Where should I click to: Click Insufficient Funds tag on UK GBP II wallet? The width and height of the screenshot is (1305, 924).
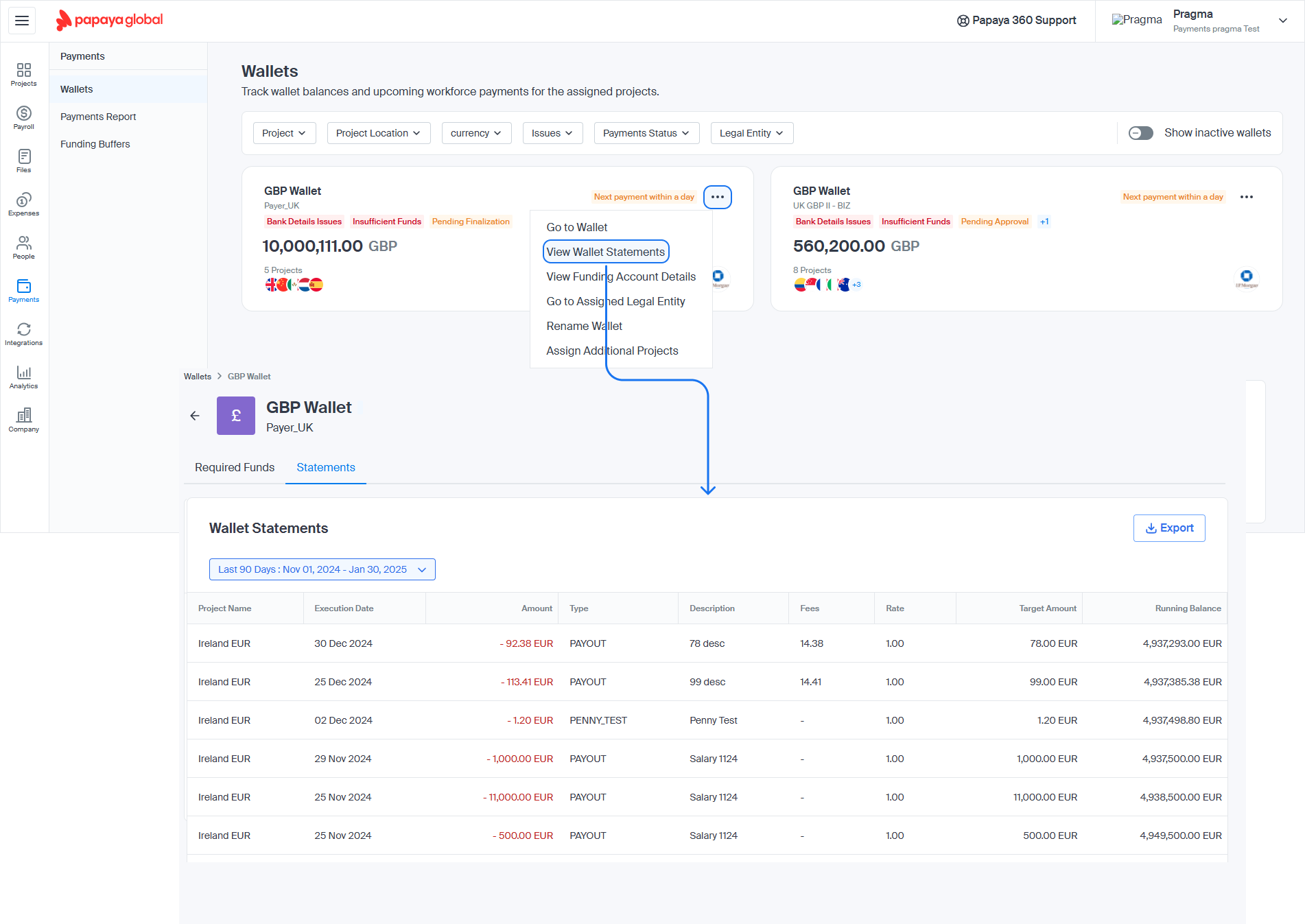(916, 222)
